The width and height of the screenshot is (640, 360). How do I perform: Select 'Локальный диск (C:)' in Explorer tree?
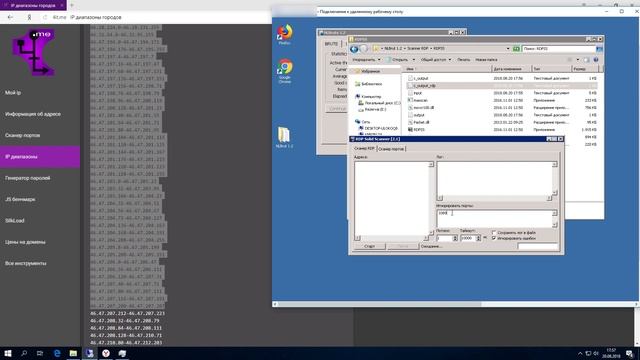tap(380, 103)
